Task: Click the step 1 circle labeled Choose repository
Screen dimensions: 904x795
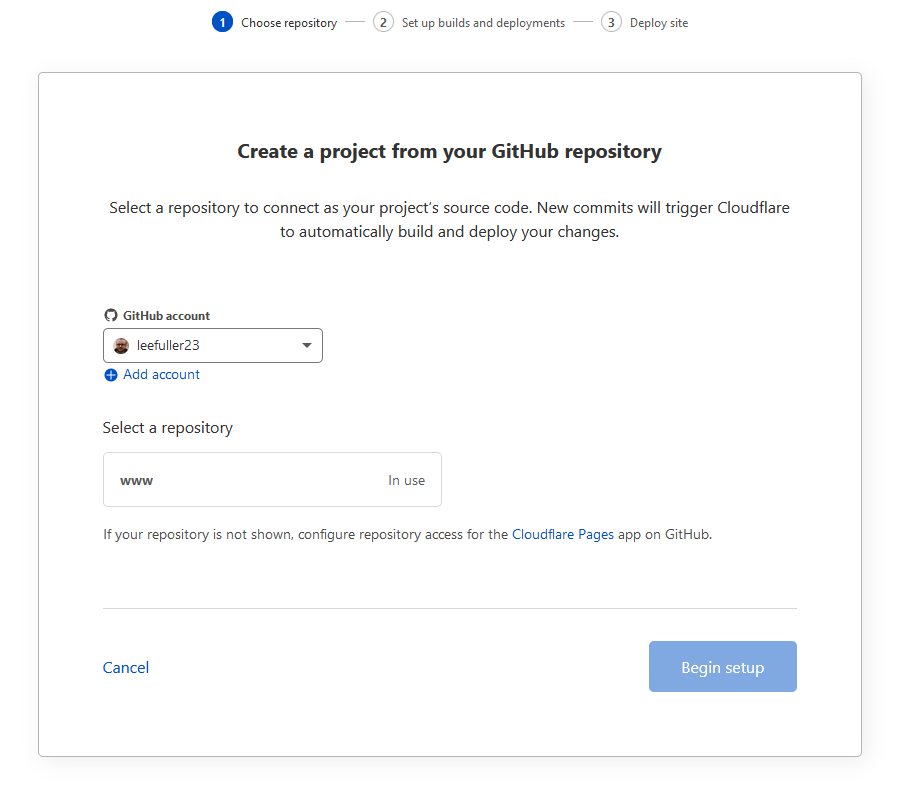Action: pos(222,21)
